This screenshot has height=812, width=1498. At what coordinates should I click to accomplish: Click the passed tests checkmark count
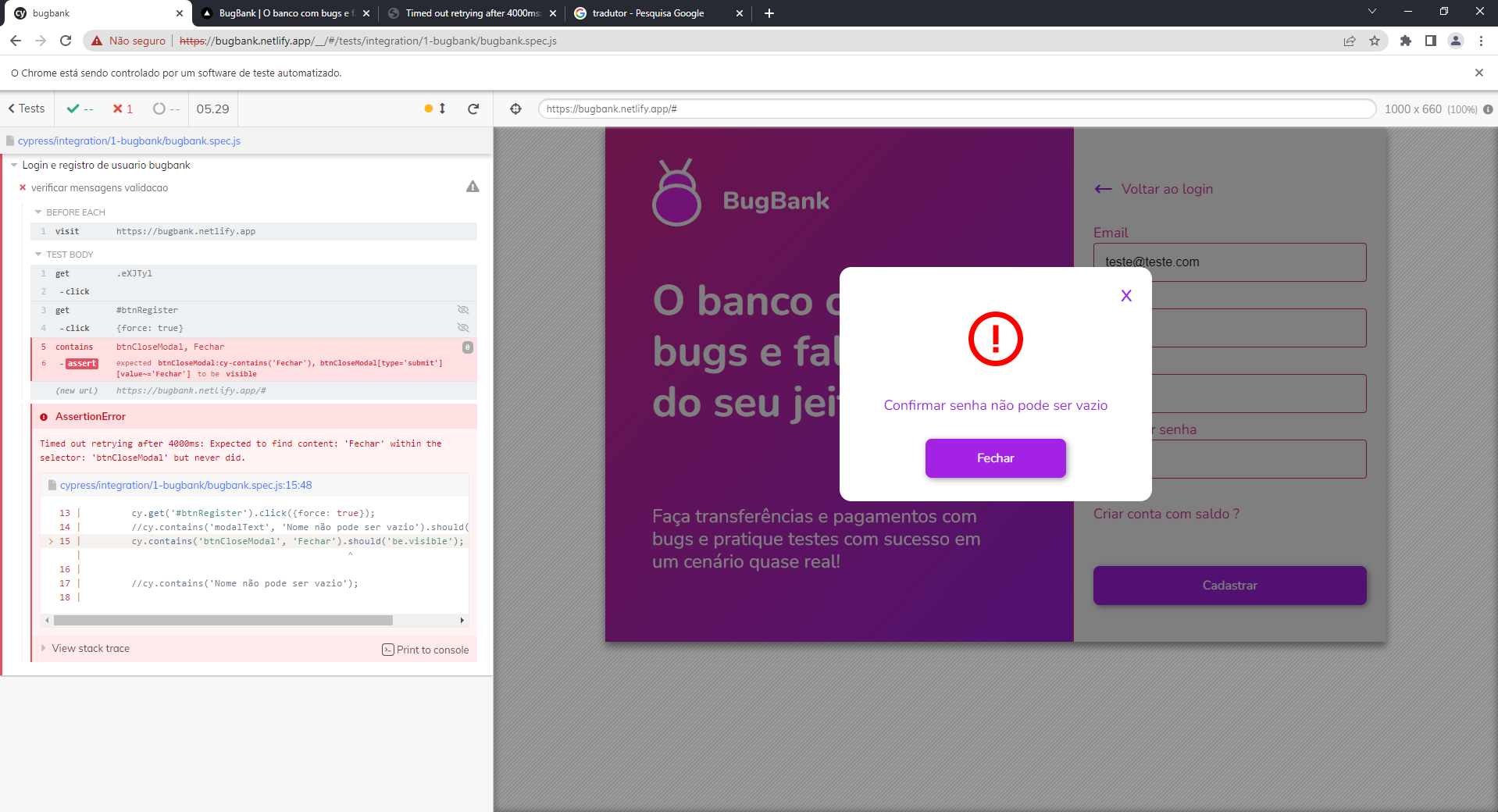tap(80, 109)
